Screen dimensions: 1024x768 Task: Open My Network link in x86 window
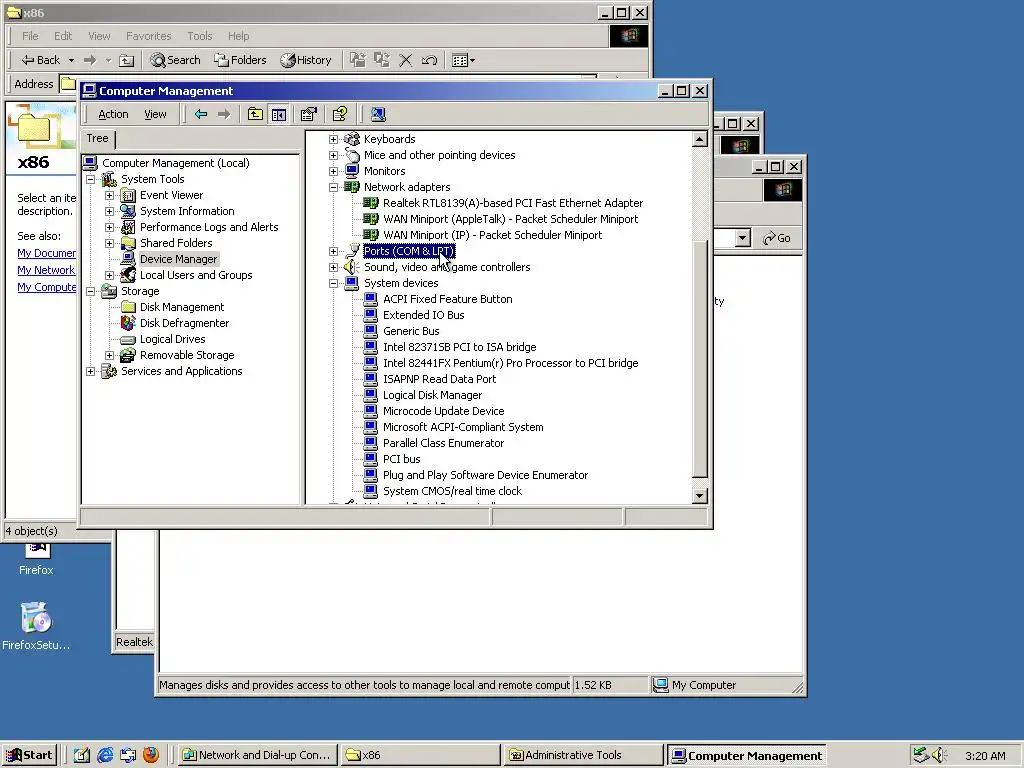point(46,270)
